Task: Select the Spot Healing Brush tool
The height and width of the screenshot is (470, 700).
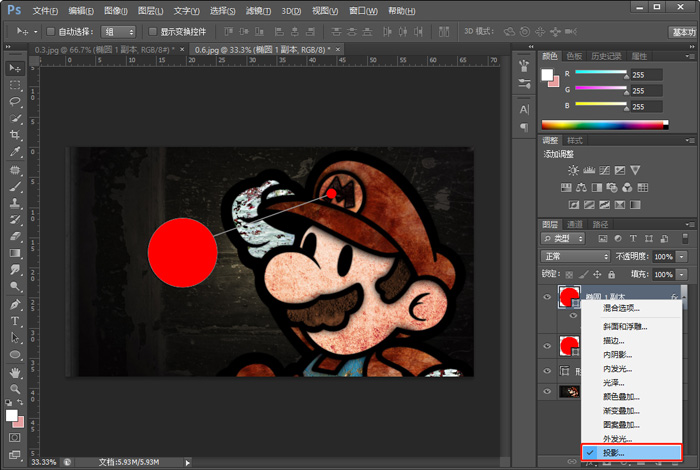Action: click(15, 170)
